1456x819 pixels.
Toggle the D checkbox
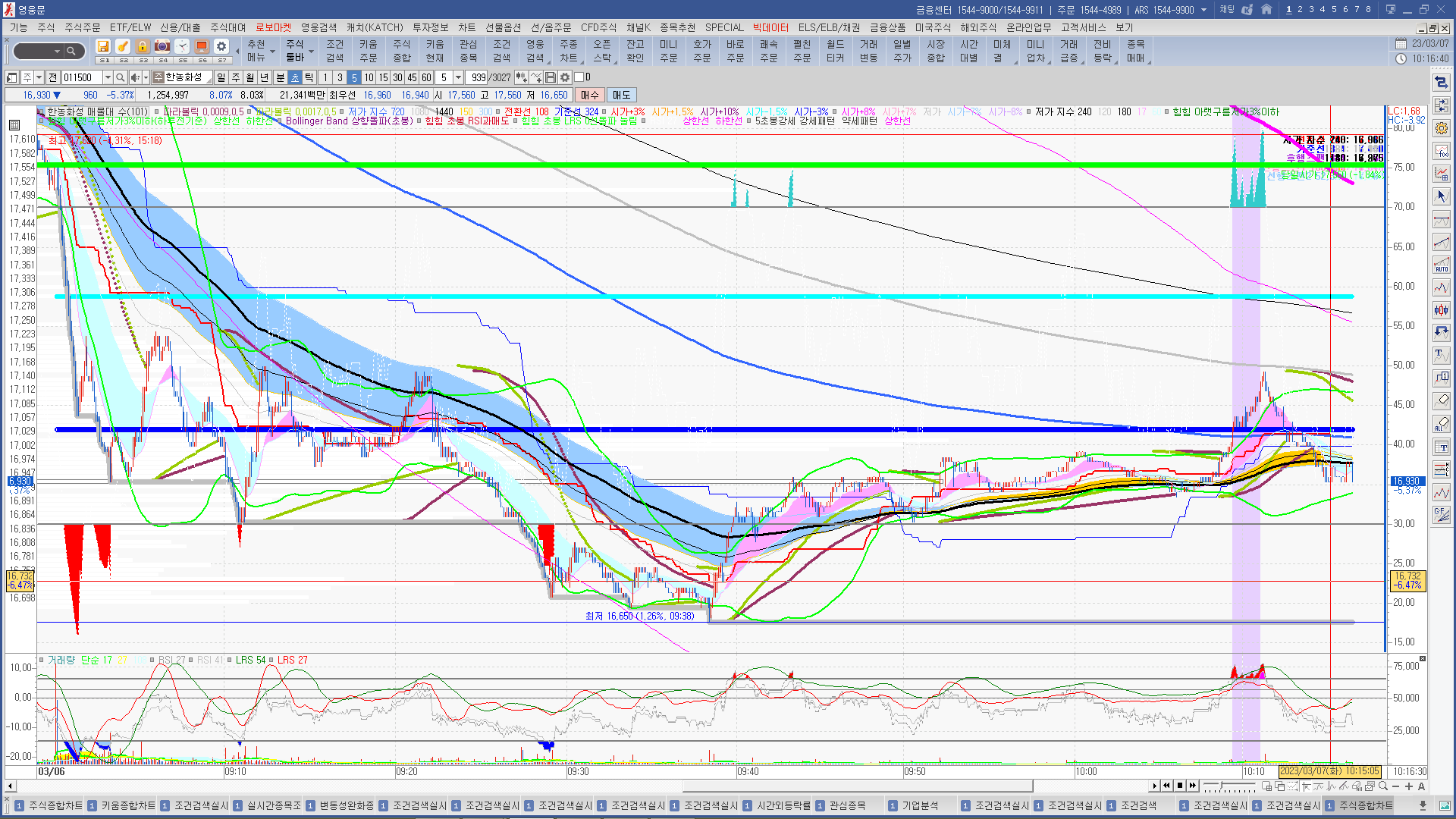579,77
